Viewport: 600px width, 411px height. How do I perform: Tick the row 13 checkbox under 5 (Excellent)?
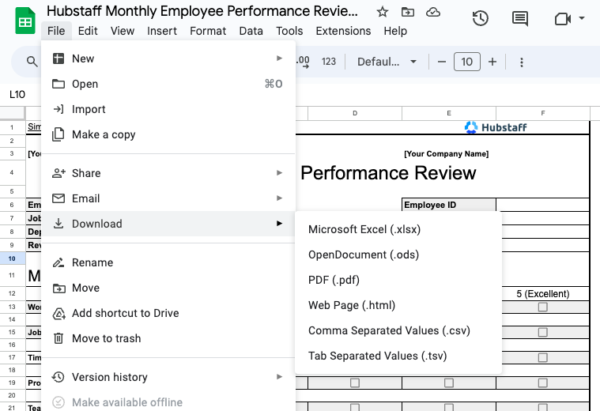coord(543,307)
